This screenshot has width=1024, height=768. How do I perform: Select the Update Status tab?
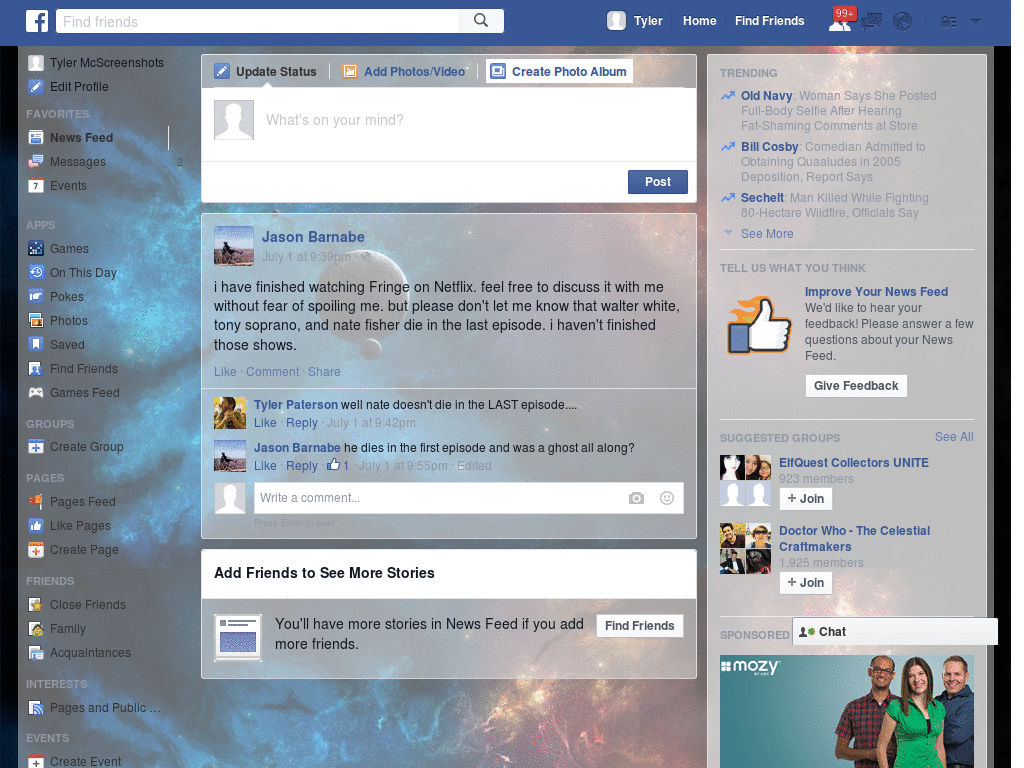pos(266,71)
